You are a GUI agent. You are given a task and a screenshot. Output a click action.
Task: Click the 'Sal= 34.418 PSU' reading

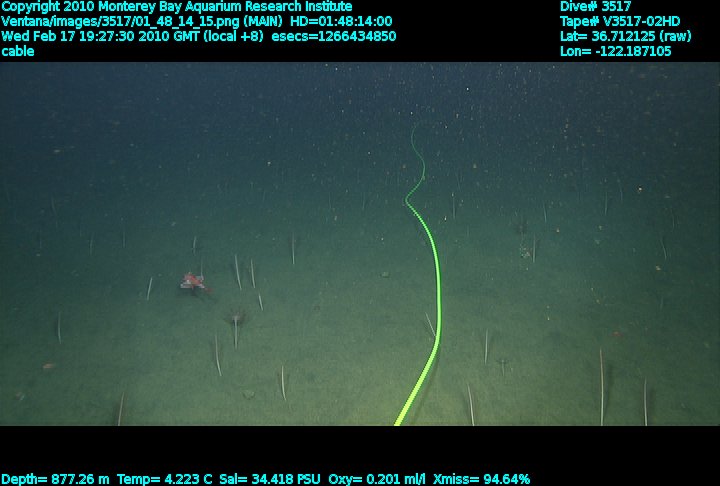[270, 480]
